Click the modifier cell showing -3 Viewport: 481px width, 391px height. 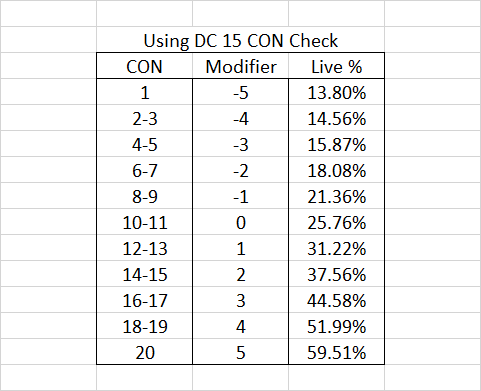tap(240, 144)
